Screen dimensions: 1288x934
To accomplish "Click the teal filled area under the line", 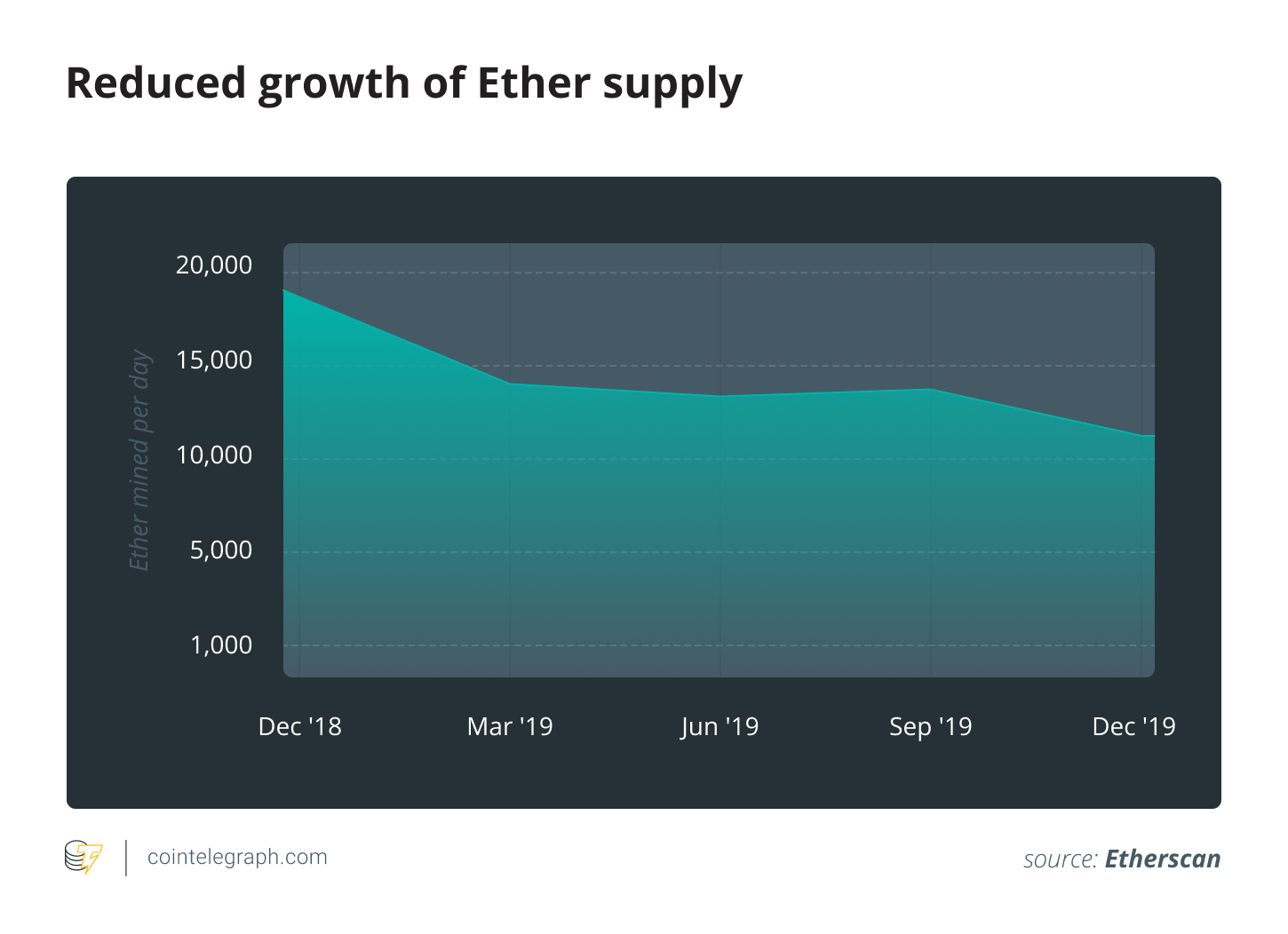I will click(720, 533).
